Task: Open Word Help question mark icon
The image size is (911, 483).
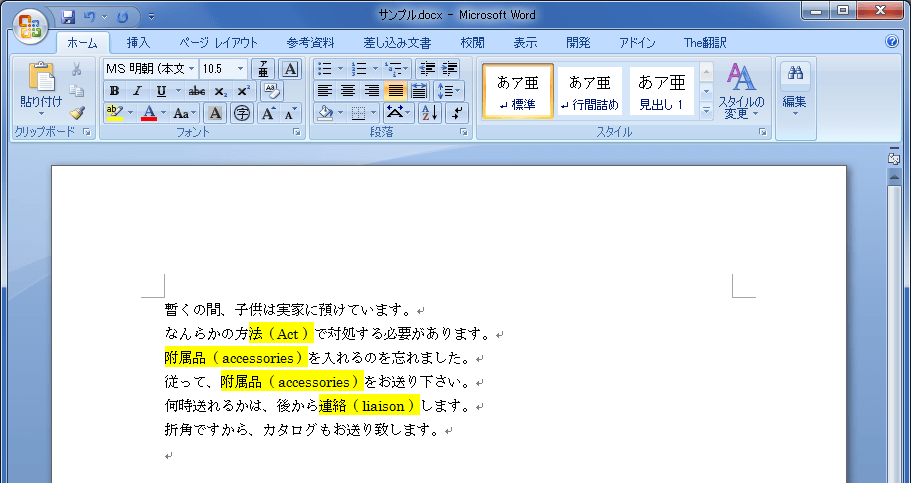Action: (892, 42)
